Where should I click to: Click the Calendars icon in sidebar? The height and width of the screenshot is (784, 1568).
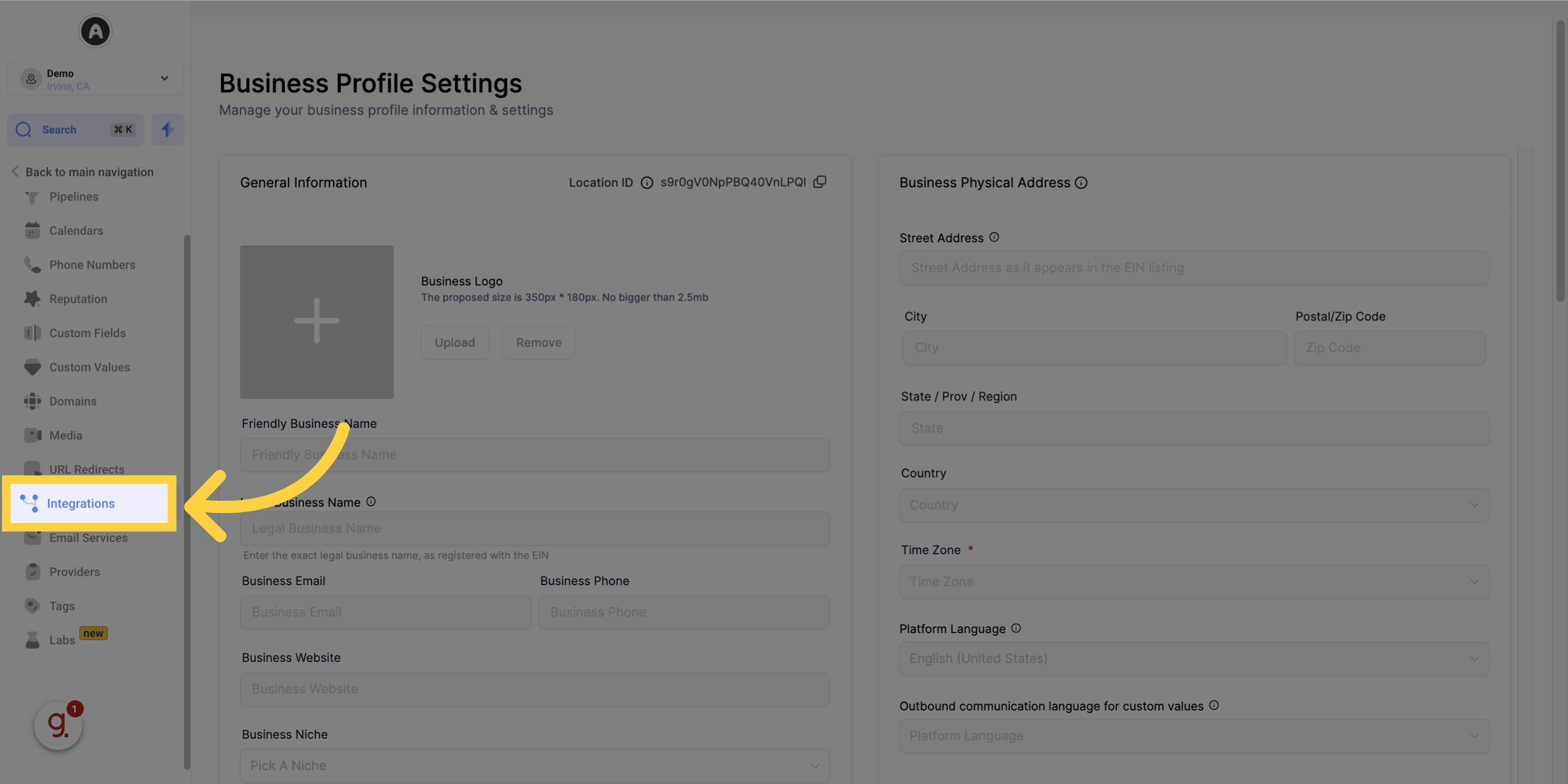click(32, 231)
